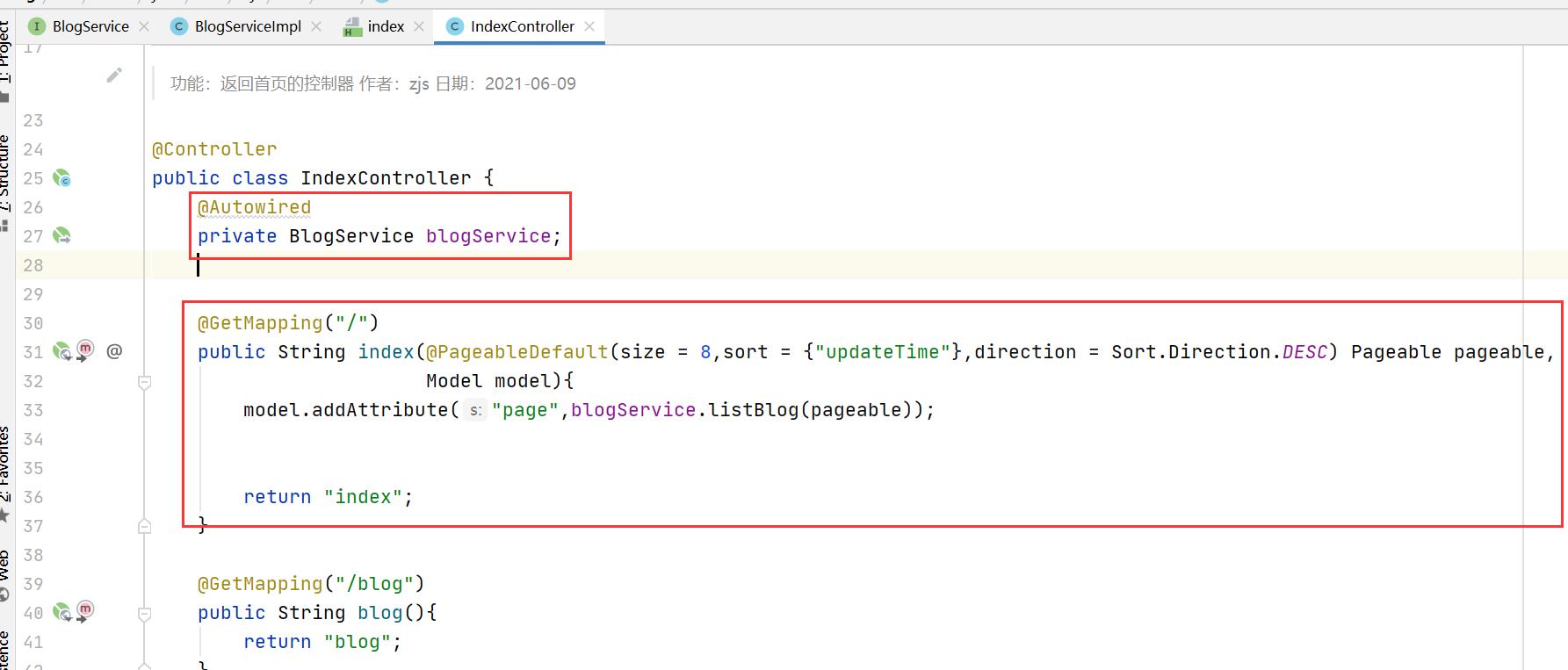Image resolution: width=1568 pixels, height=670 pixels.
Task: Click the return "blog" statement
Action: (322, 642)
